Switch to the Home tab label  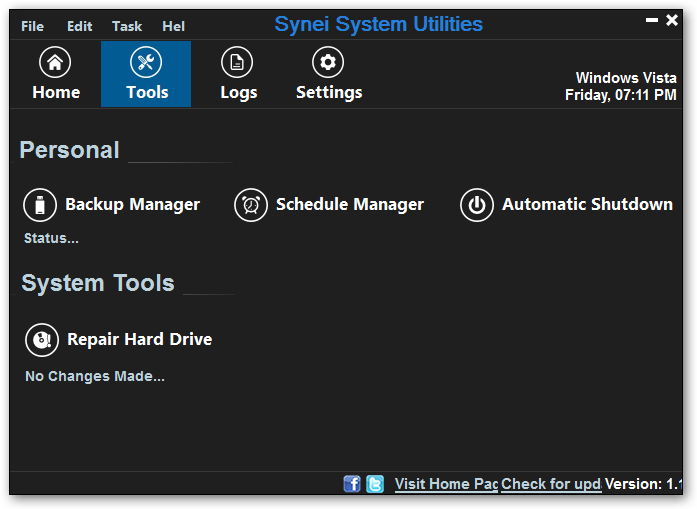(x=56, y=92)
